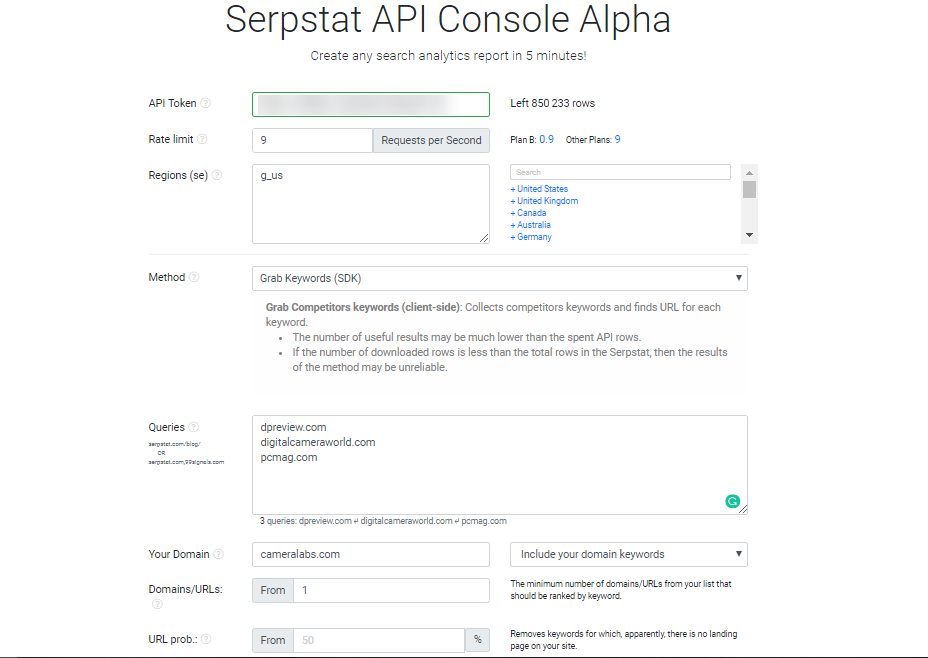Screen dimensions: 928x658
Task: Click the Your Domain help icon
Action: [x=218, y=554]
